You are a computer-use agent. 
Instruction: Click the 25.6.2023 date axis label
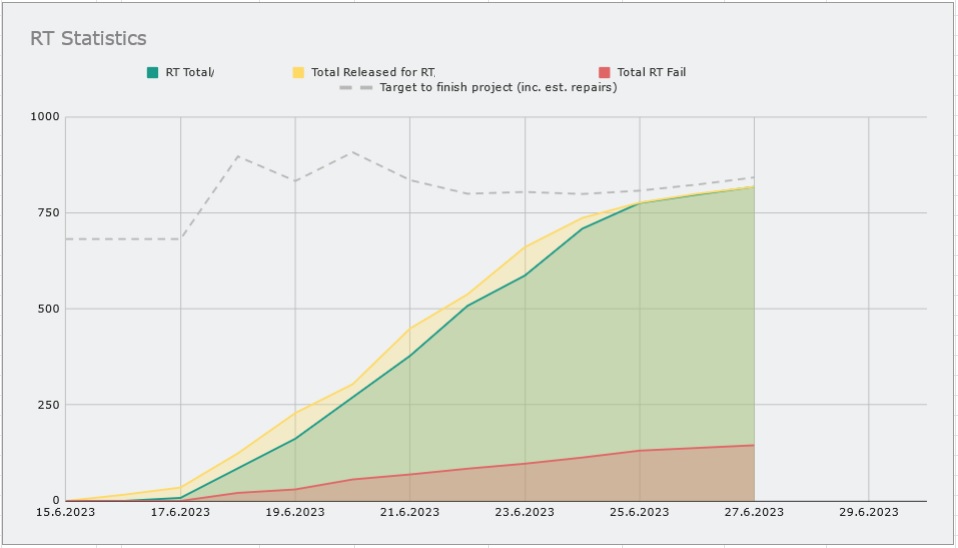[639, 512]
